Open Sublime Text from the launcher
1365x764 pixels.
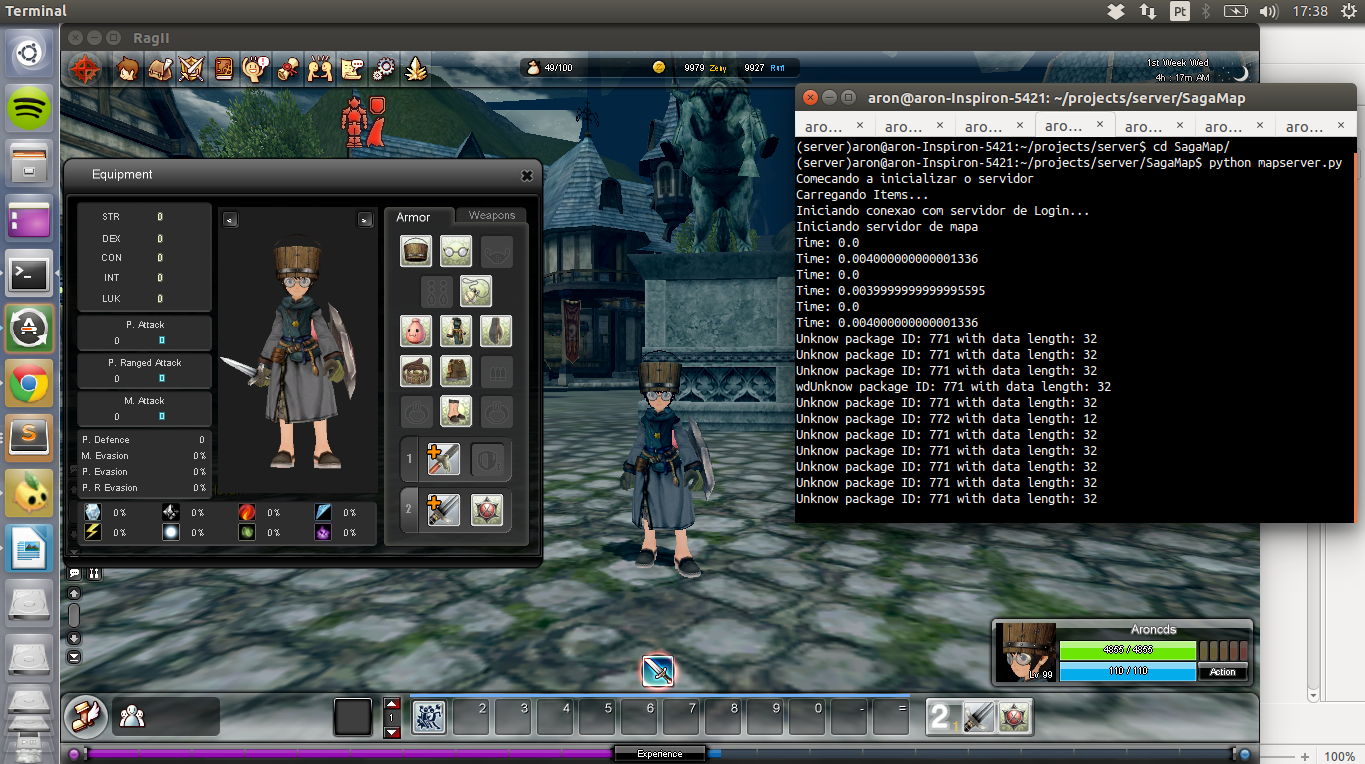29,437
